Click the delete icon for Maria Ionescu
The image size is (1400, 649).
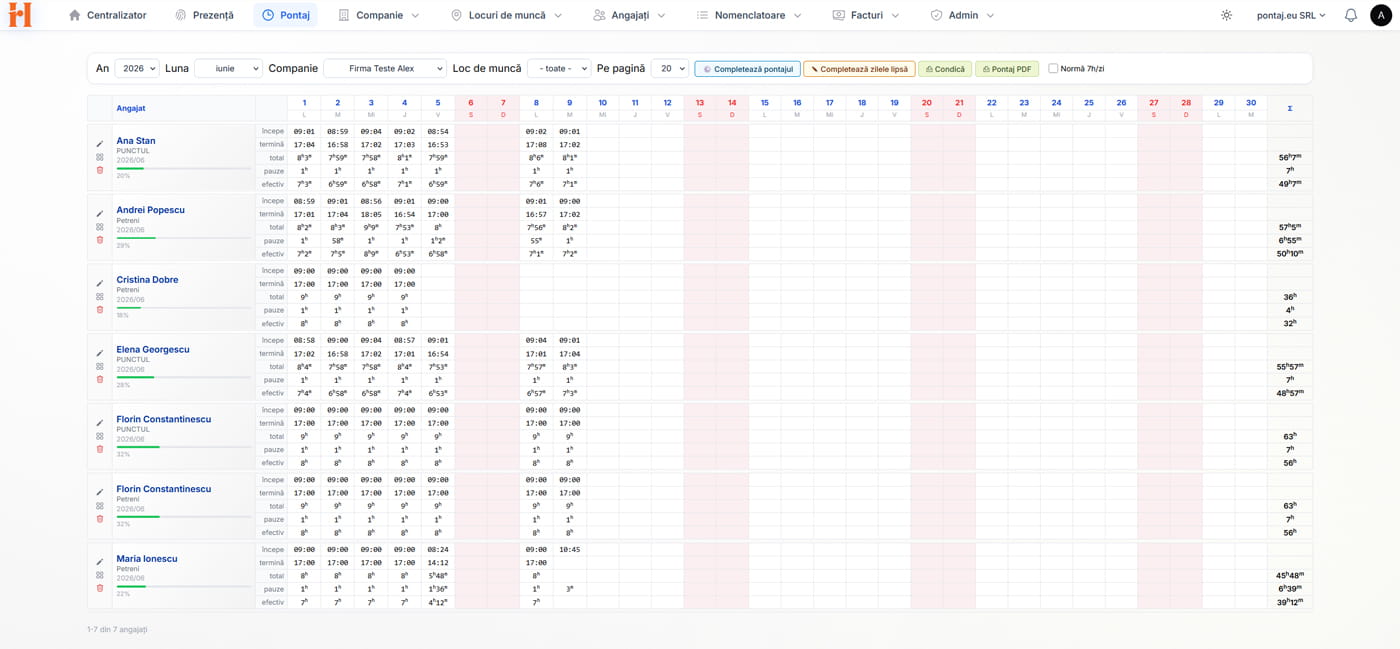[x=100, y=588]
